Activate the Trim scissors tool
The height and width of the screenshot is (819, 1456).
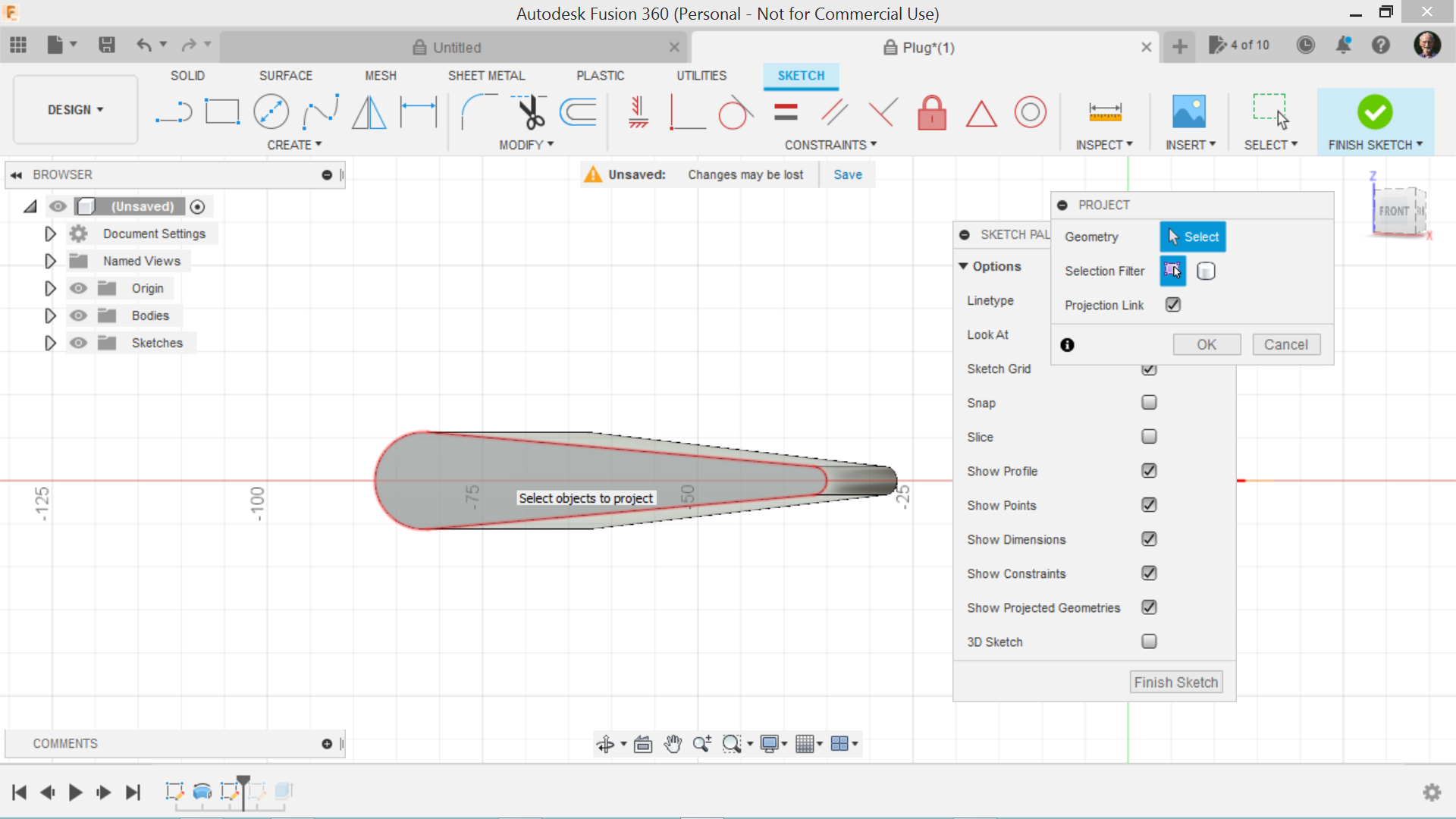530,112
